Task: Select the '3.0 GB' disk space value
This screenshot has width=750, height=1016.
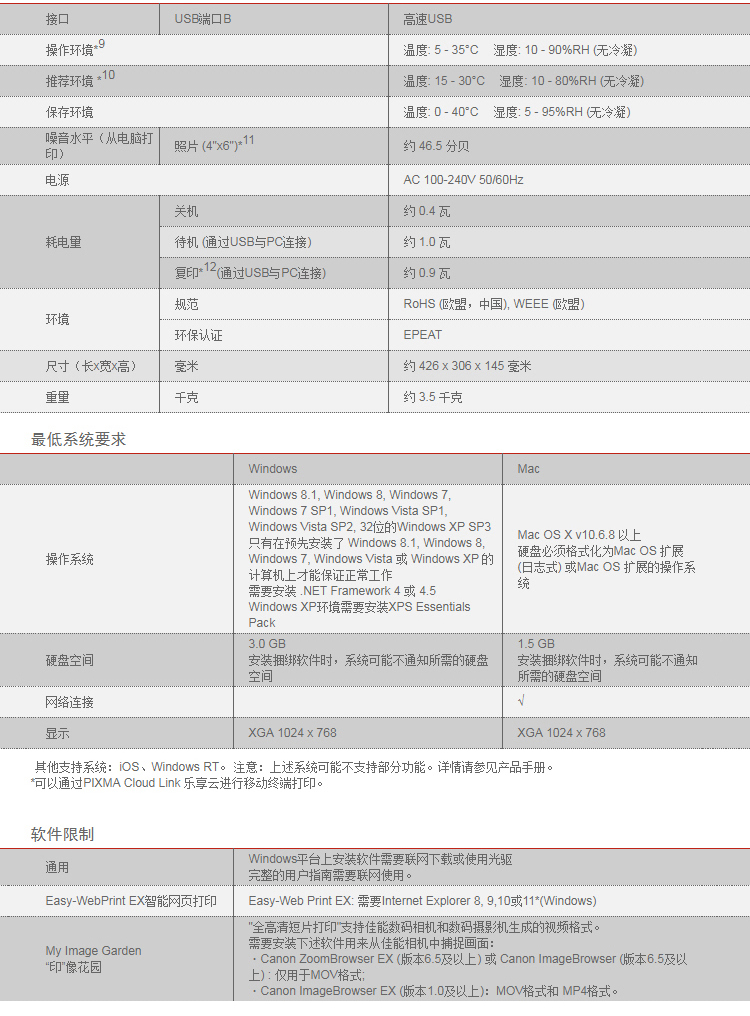Action: pos(266,645)
